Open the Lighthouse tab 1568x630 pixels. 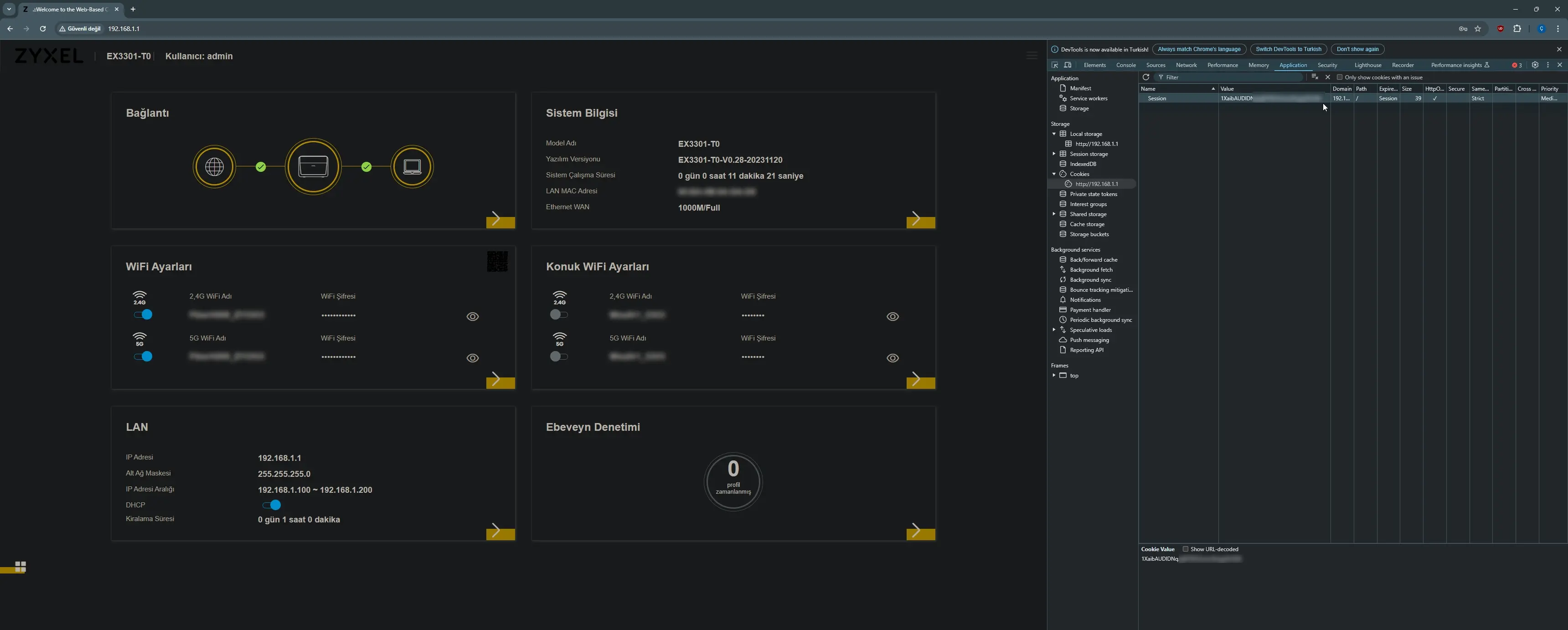tap(1368, 65)
